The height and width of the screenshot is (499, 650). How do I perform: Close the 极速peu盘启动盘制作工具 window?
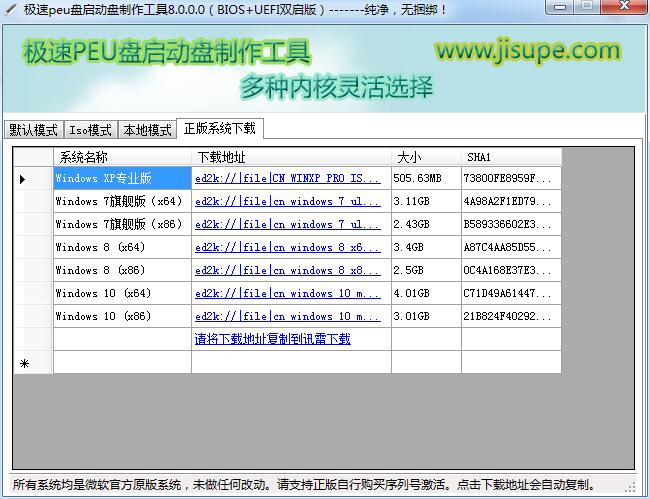[x=623, y=7]
